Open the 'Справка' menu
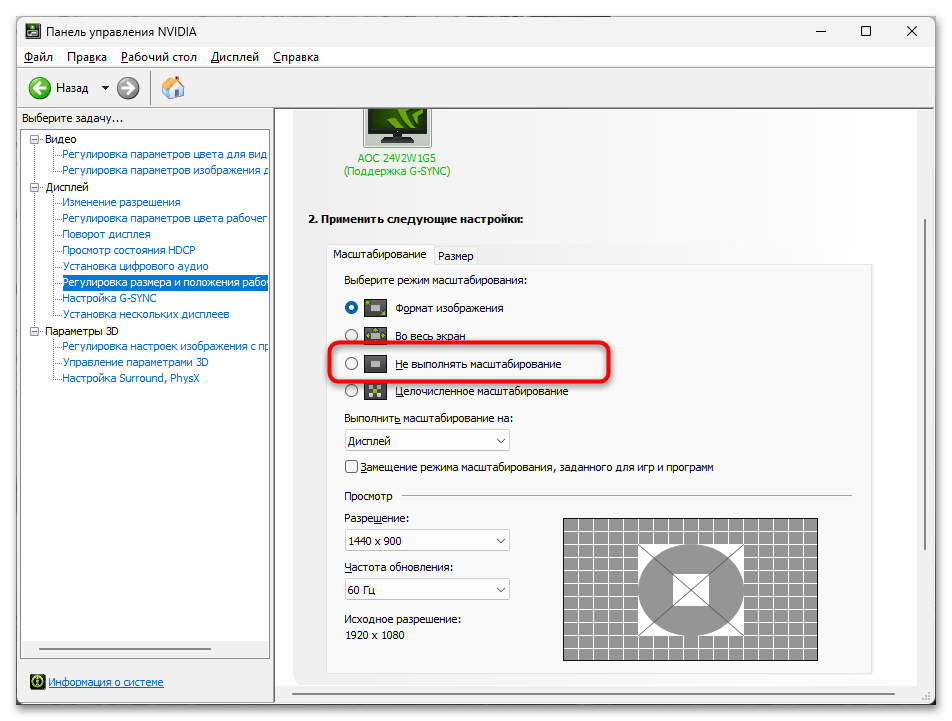Image resolution: width=952 pixels, height=721 pixels. 296,57
